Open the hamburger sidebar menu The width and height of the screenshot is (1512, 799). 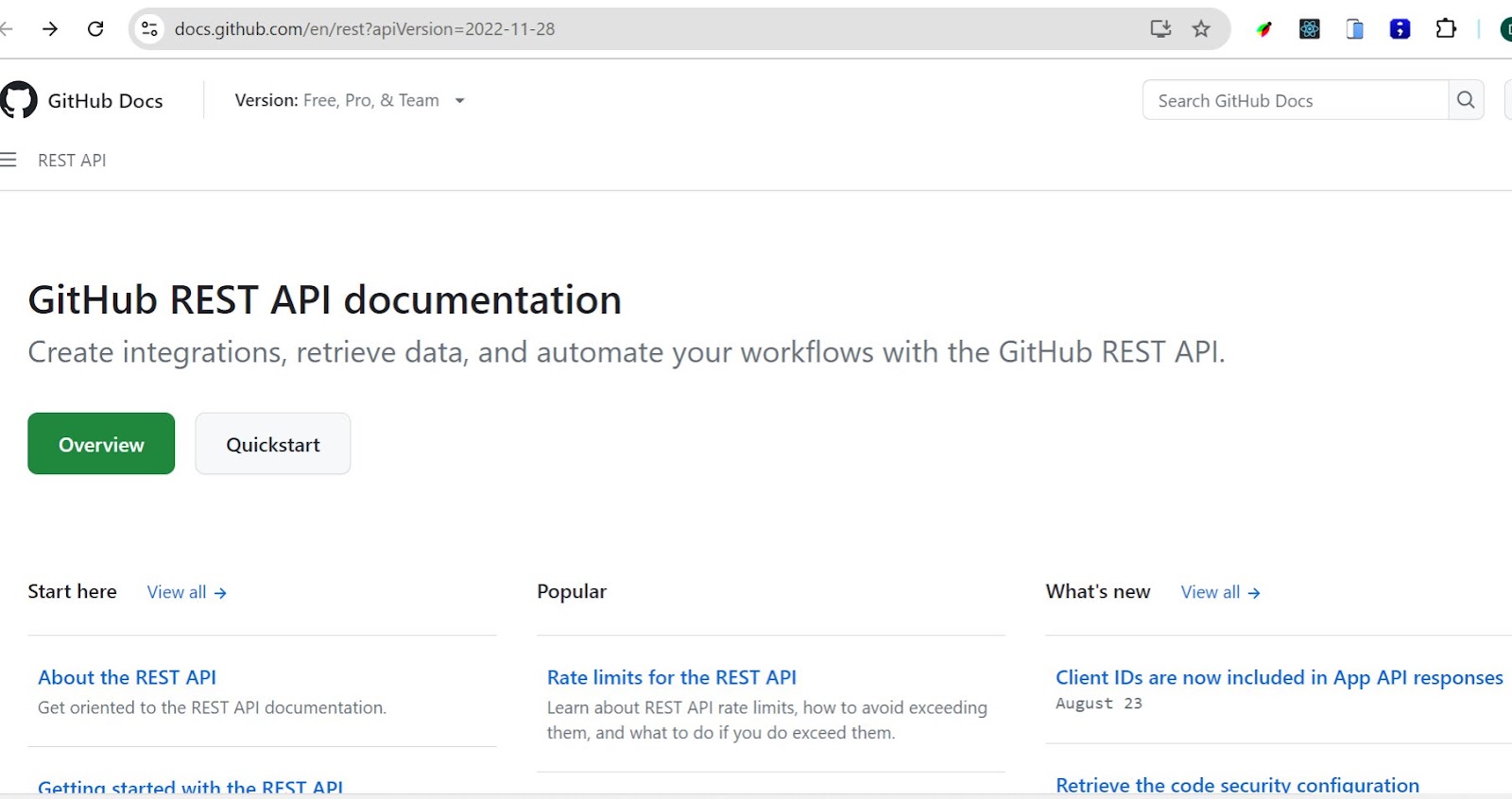(x=9, y=160)
